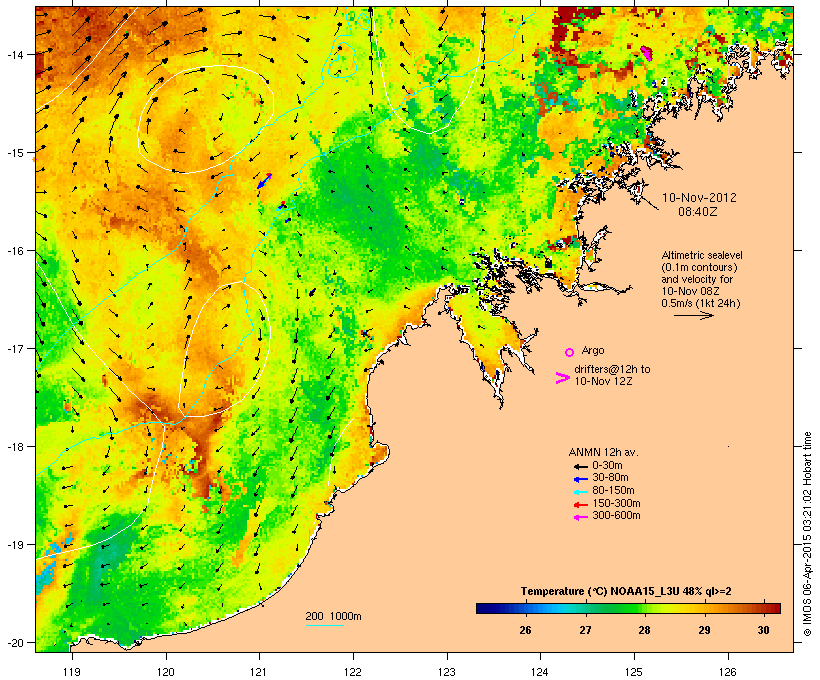
Task: Click the latitude axis label -19
Action: [x=14, y=545]
